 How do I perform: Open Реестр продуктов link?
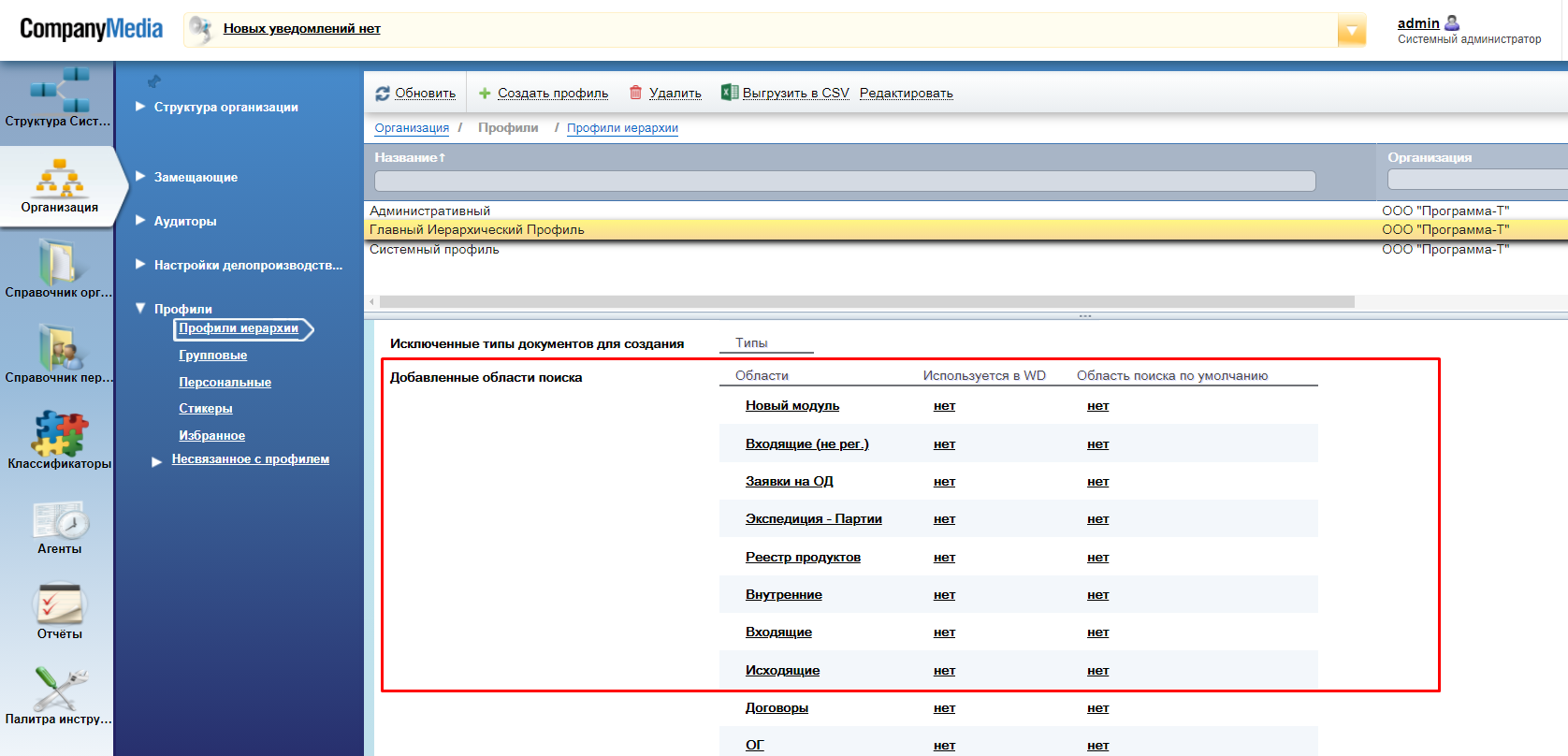point(803,558)
